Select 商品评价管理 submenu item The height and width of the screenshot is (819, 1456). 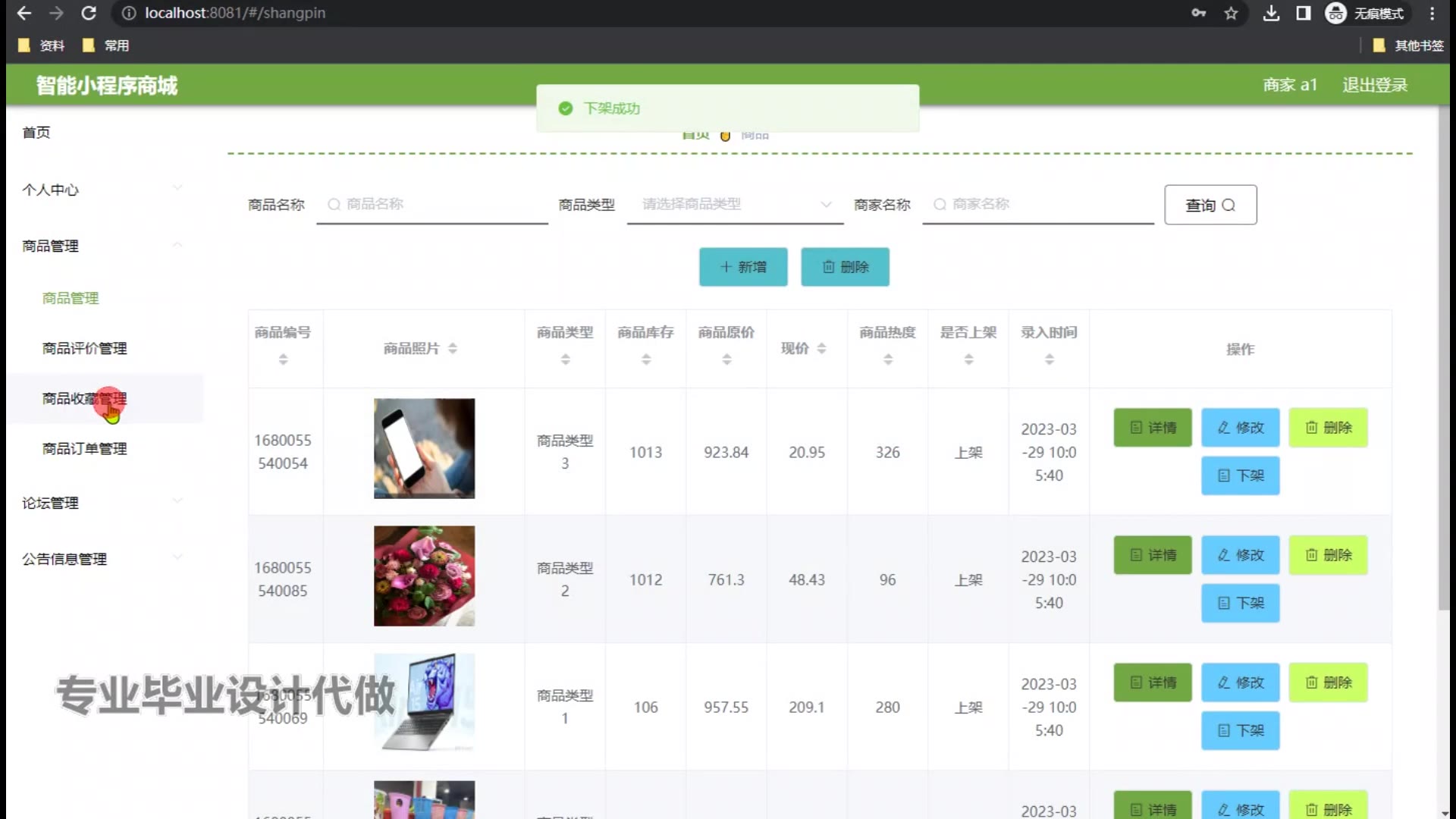(85, 348)
